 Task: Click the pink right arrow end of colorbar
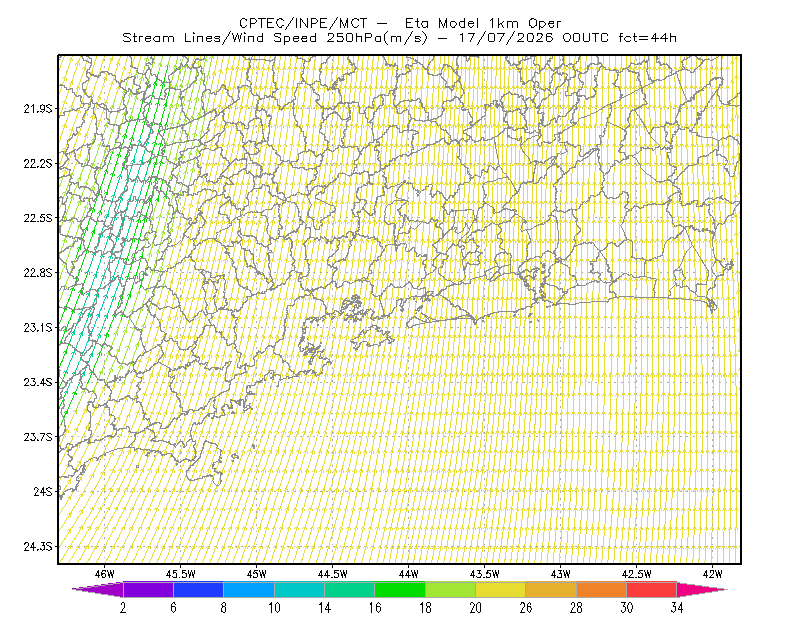(702, 589)
